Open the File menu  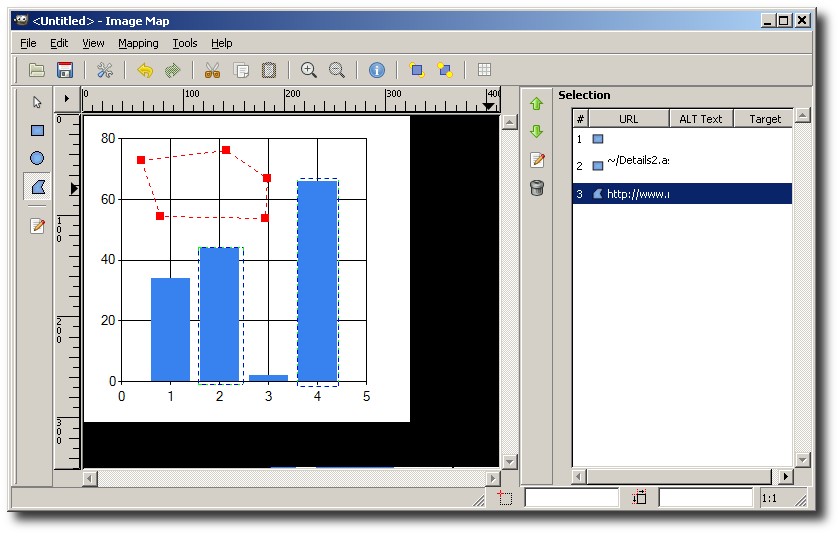(x=28, y=43)
